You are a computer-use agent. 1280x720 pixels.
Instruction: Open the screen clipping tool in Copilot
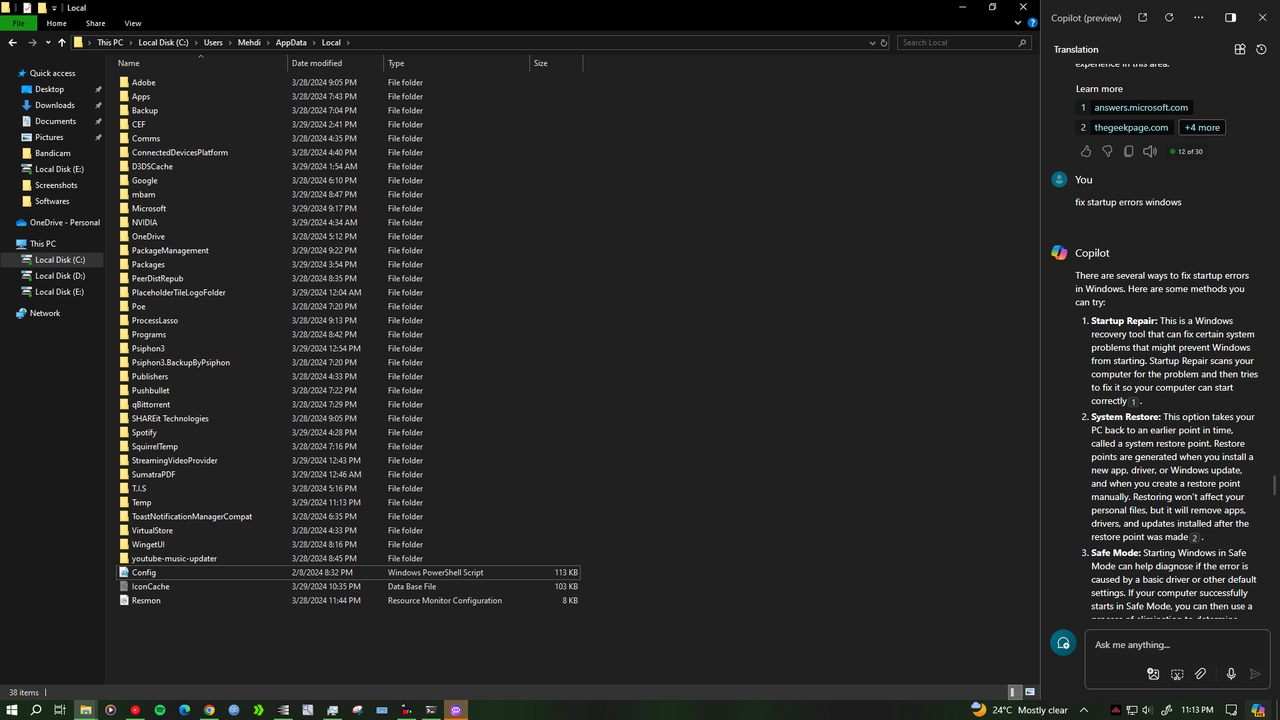tap(1177, 673)
